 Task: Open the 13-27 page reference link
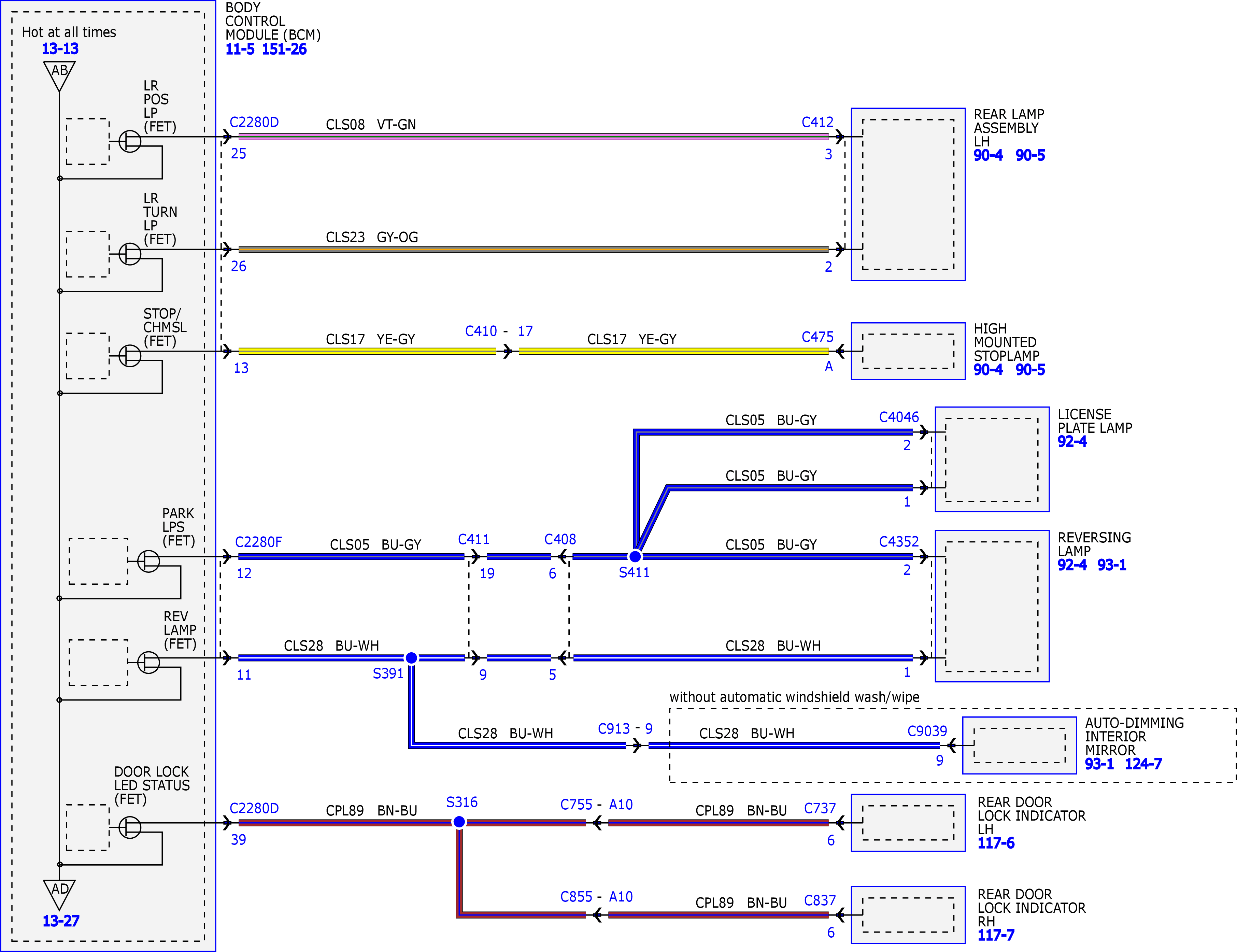click(x=61, y=921)
